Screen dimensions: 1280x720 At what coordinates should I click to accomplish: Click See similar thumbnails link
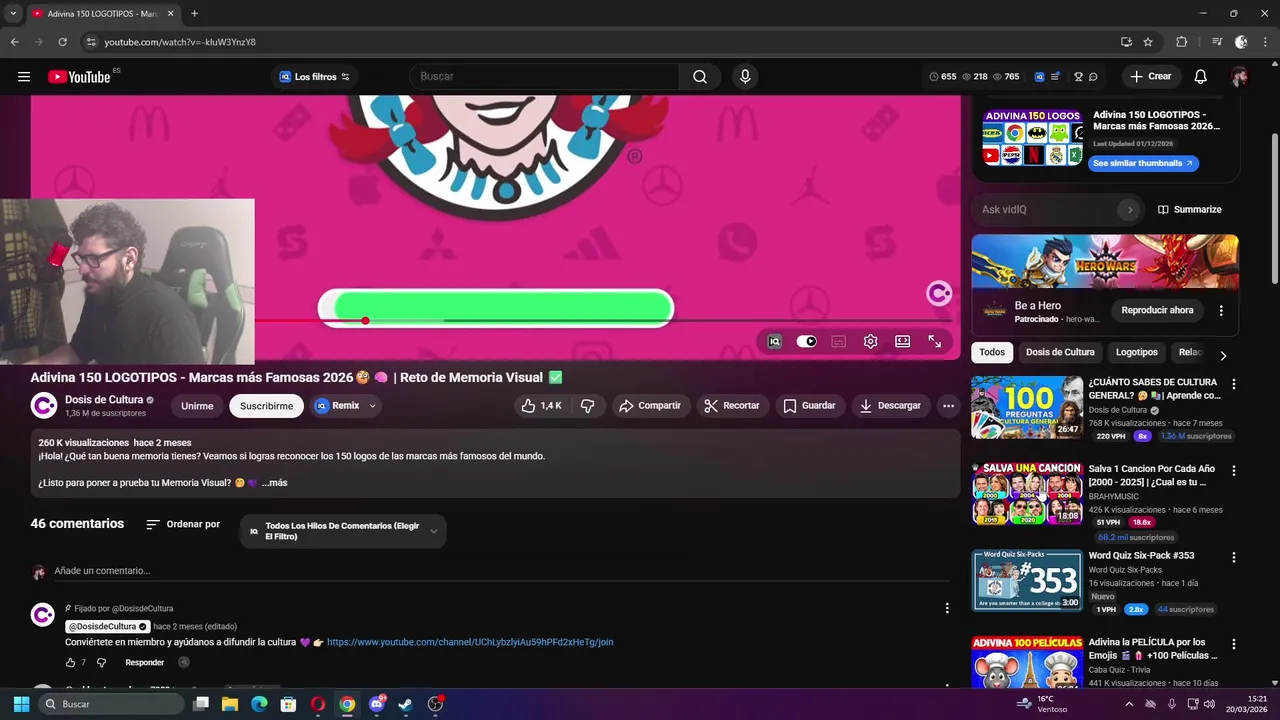1143,163
